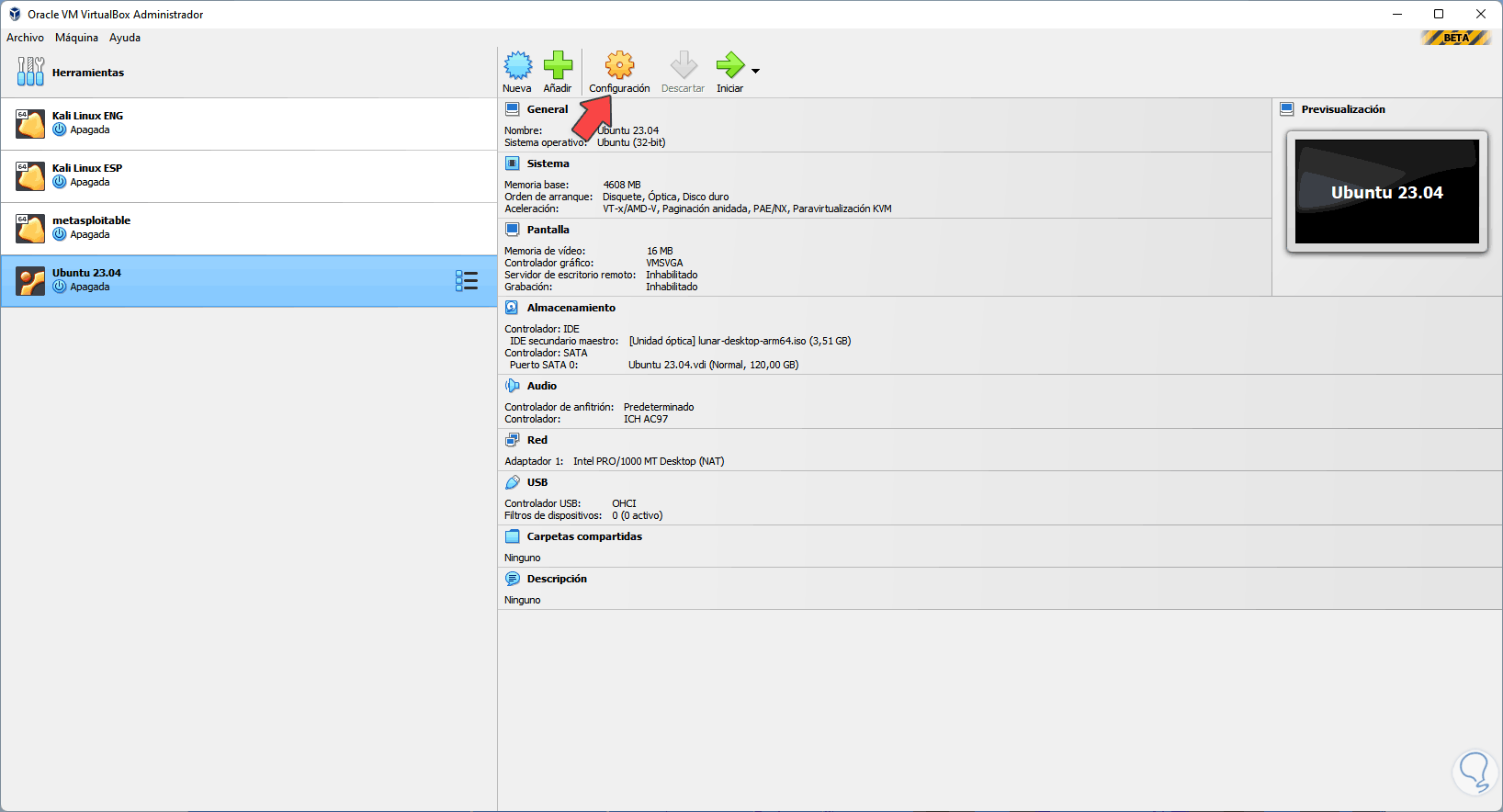Click the lunar-desktop-arm64.iso optical drive entry

coord(740,341)
